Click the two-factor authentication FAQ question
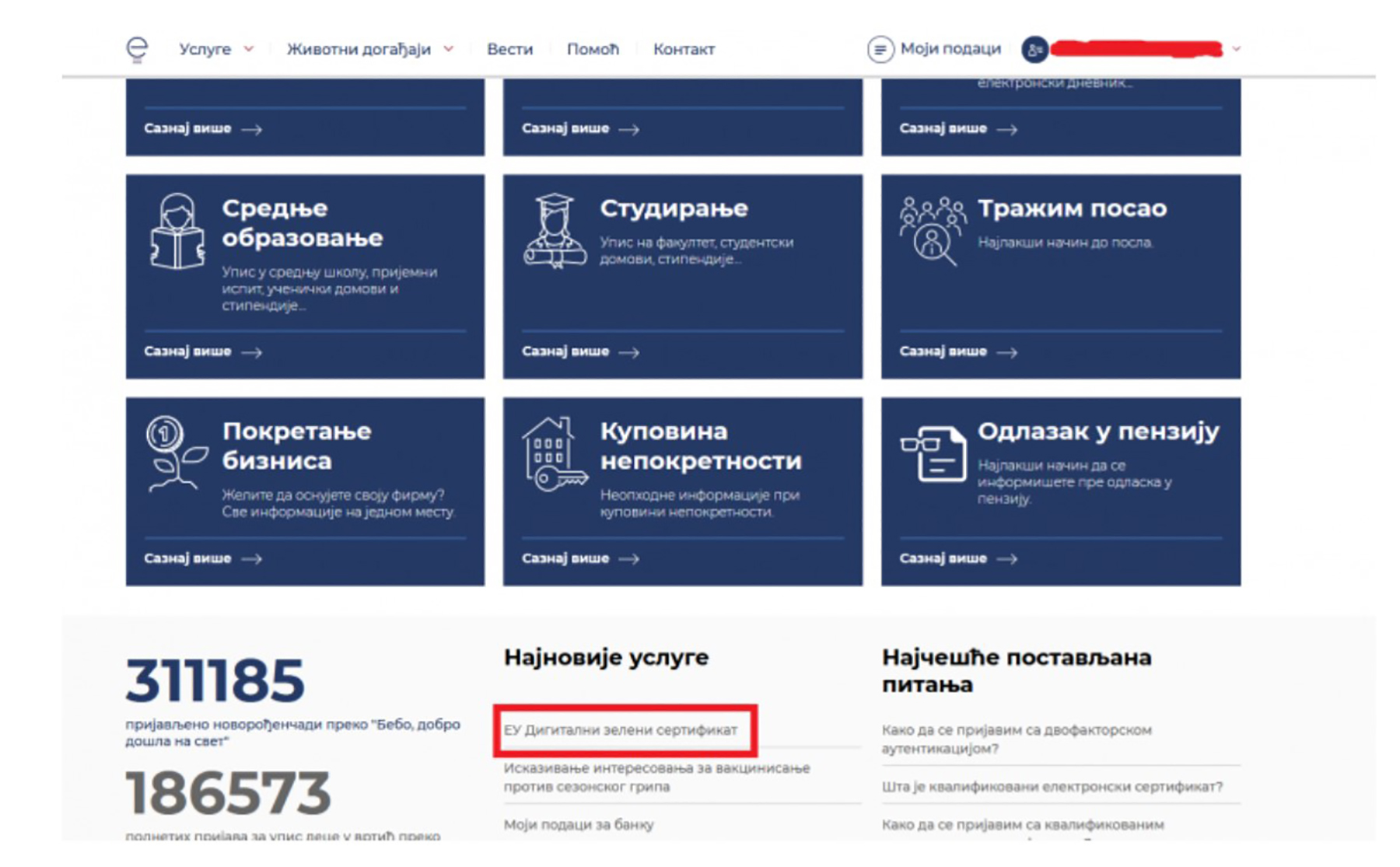The image size is (1400, 867). tap(1015, 739)
